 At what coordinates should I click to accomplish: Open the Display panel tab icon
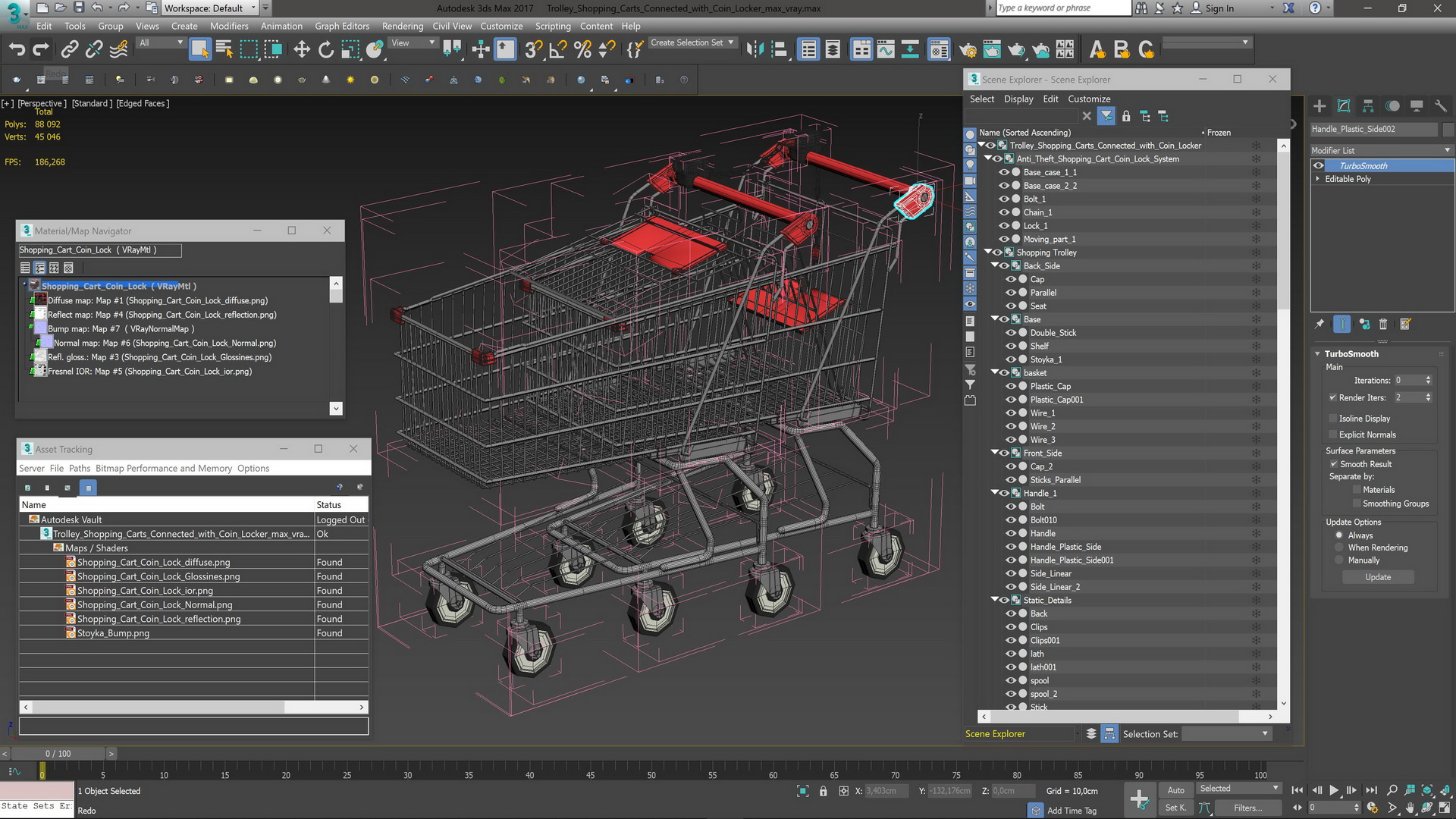(1417, 106)
